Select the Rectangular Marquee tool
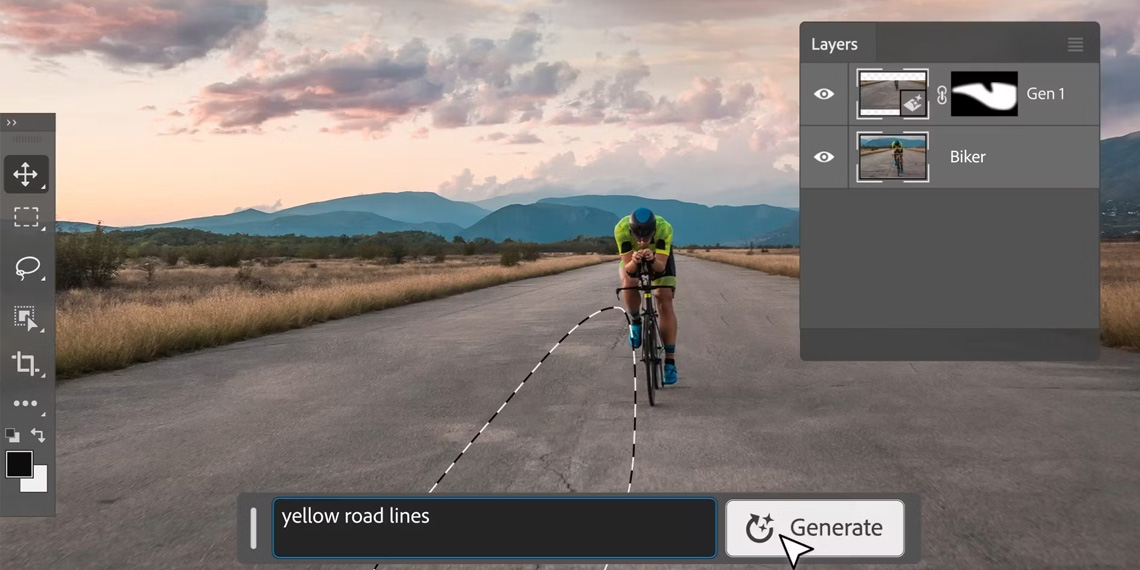 pyautogui.click(x=26, y=217)
